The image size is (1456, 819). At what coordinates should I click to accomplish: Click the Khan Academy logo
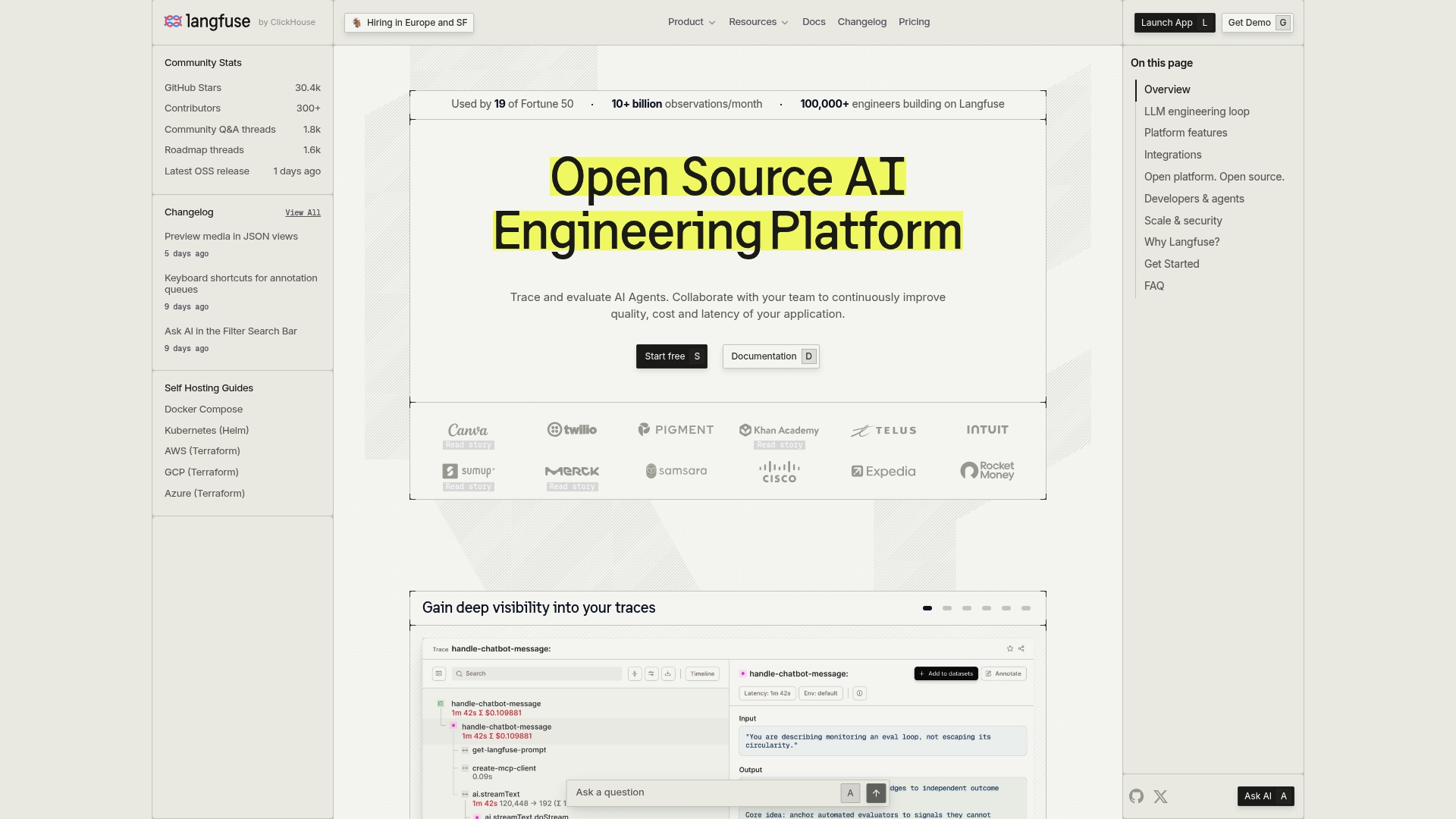point(780,430)
